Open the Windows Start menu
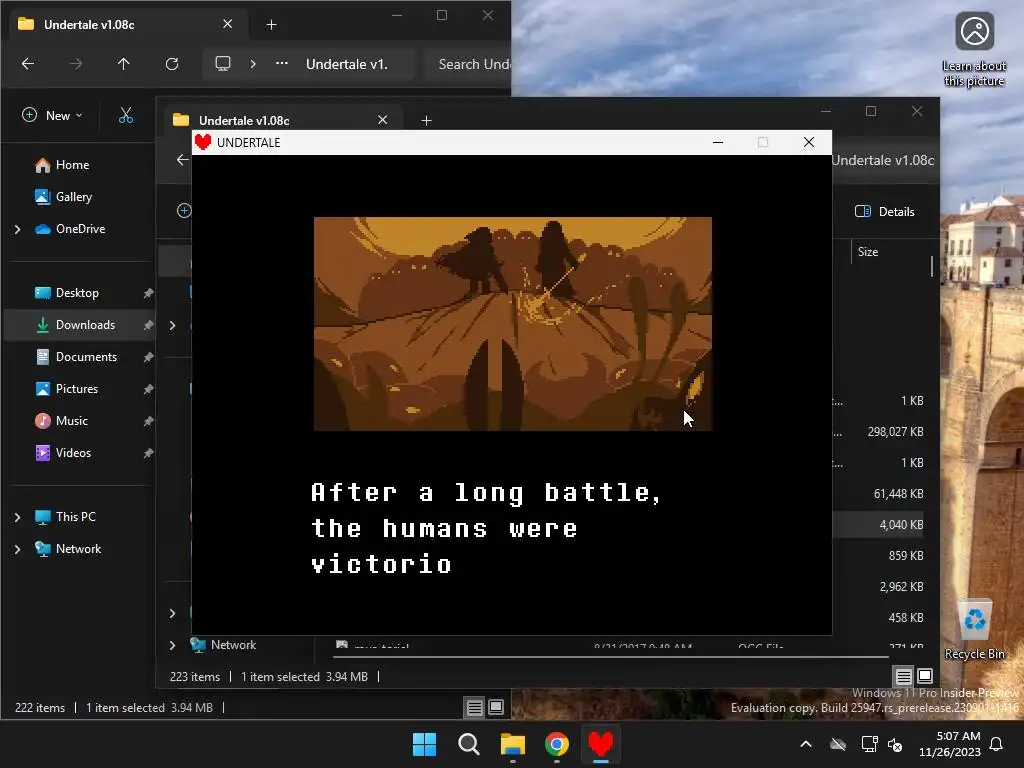1024x768 pixels. [424, 744]
